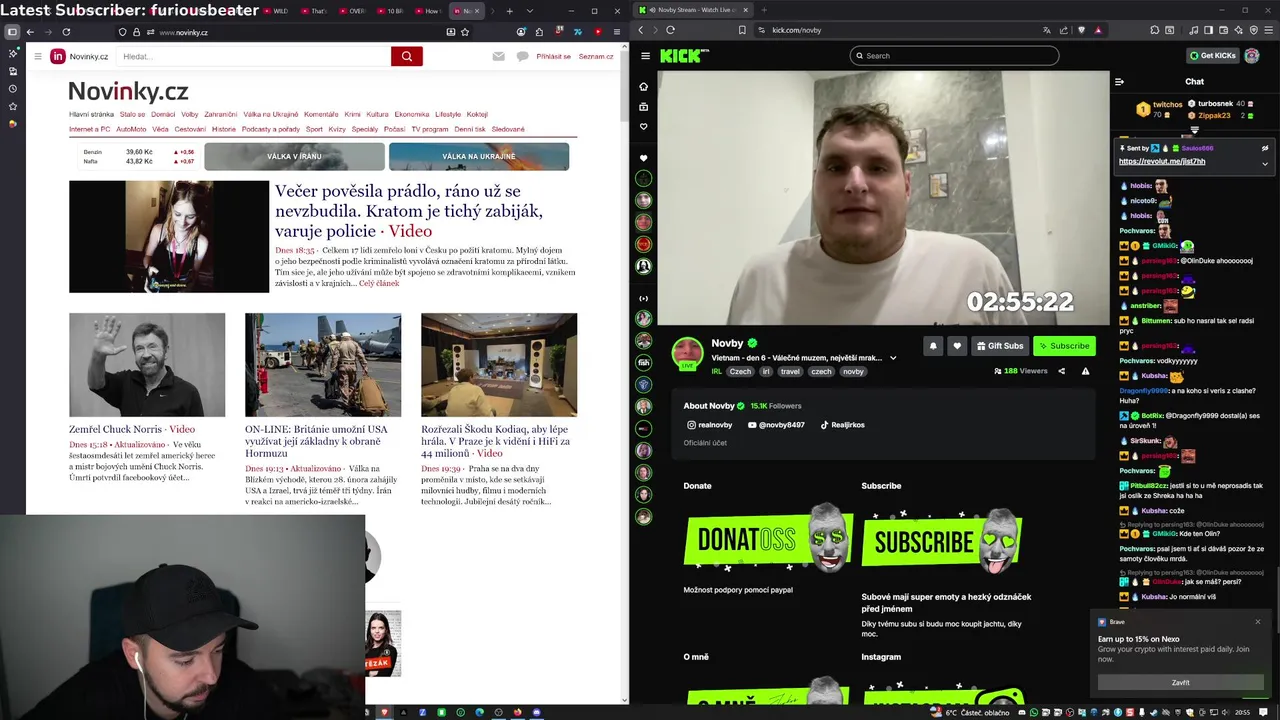Open new tab in Novinky browser window

click(x=509, y=11)
